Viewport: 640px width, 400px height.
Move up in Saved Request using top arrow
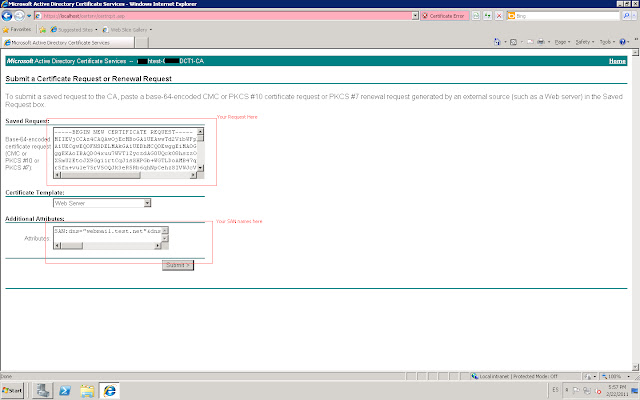click(200, 131)
